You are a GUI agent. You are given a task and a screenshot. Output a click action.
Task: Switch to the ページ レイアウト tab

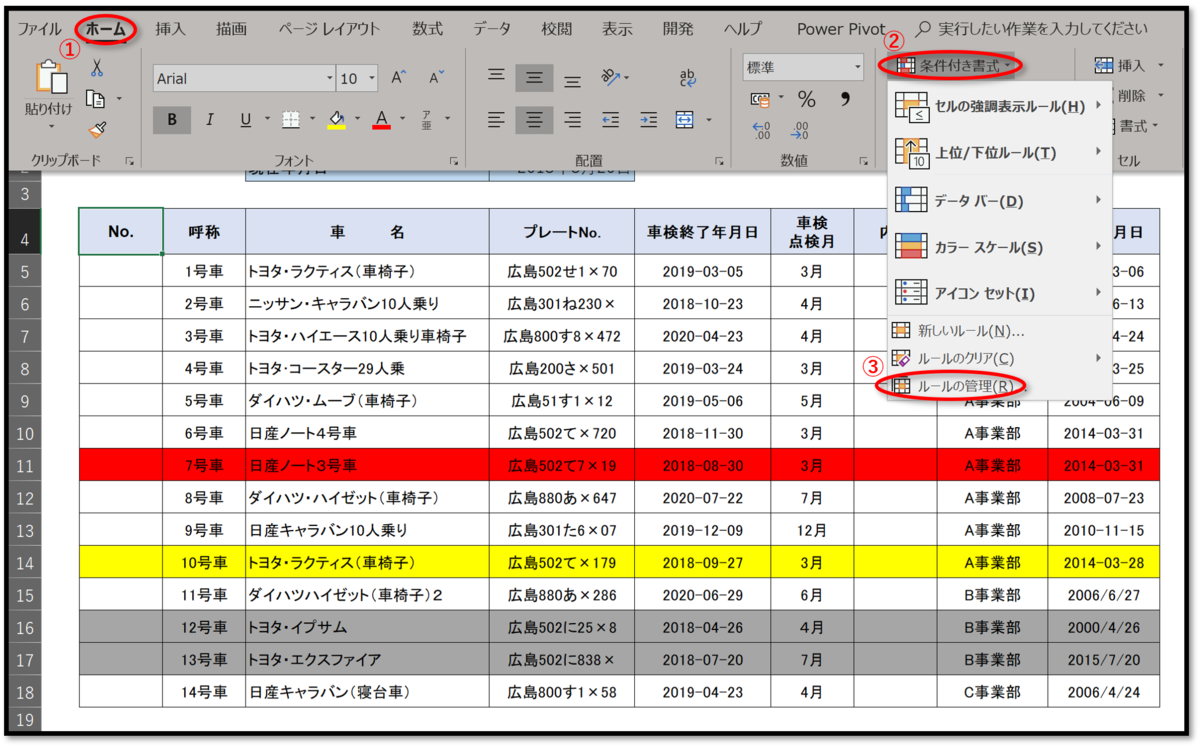(x=329, y=29)
